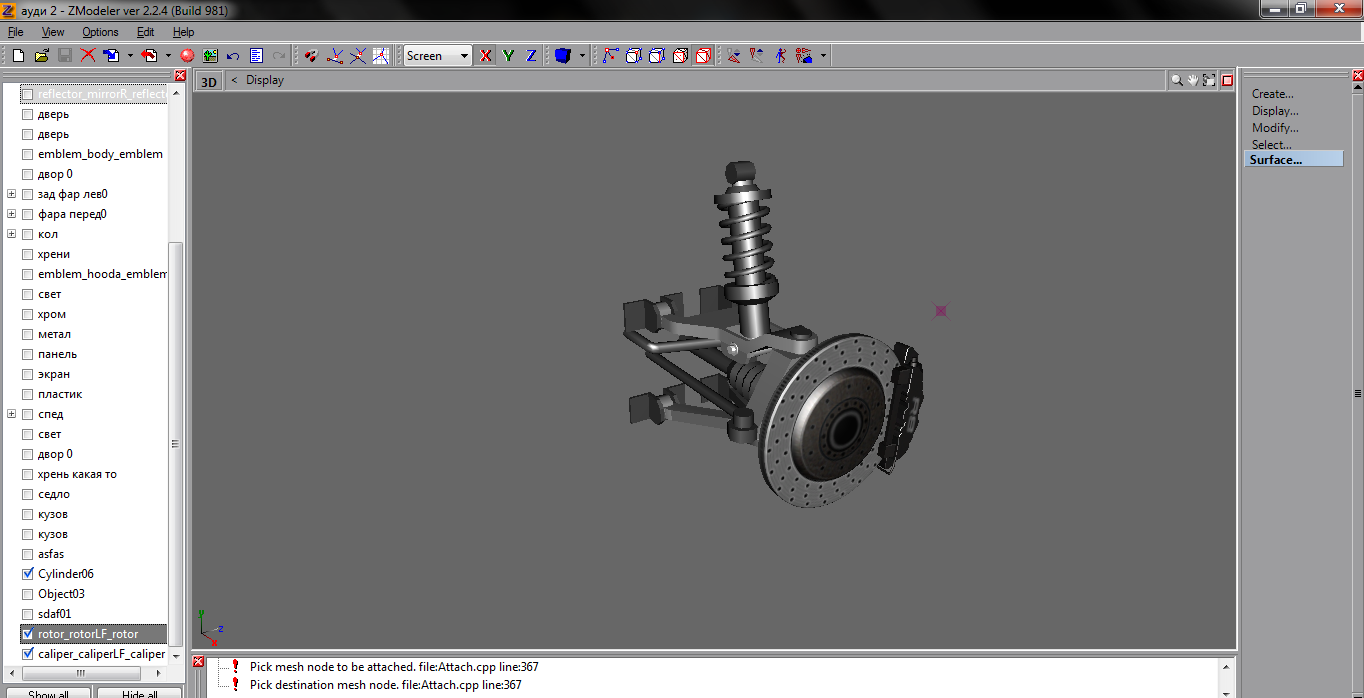The image size is (1364, 698).
Task: Open the Help menu
Action: [x=183, y=32]
